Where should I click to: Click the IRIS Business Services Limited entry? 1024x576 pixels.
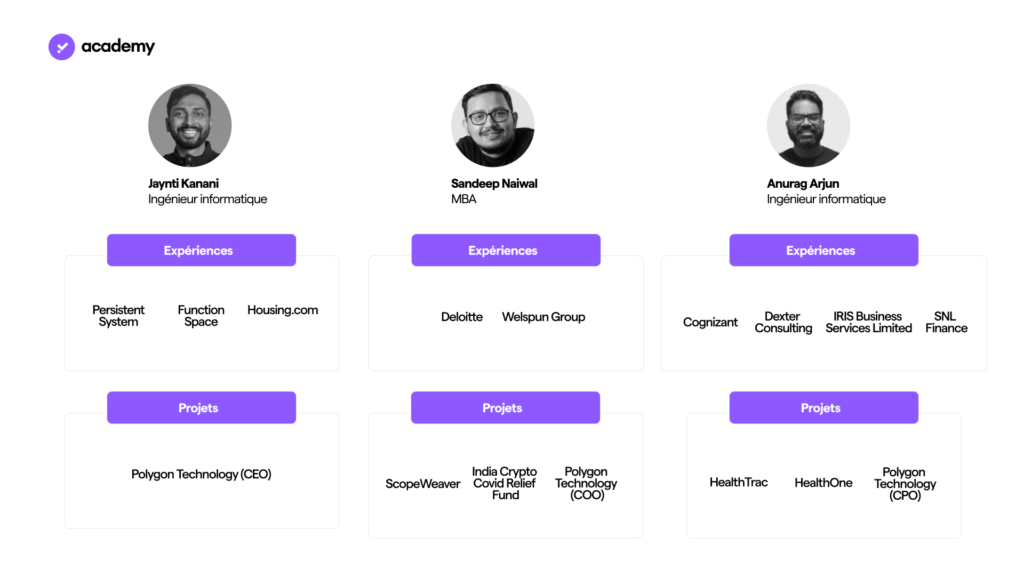(x=869, y=322)
